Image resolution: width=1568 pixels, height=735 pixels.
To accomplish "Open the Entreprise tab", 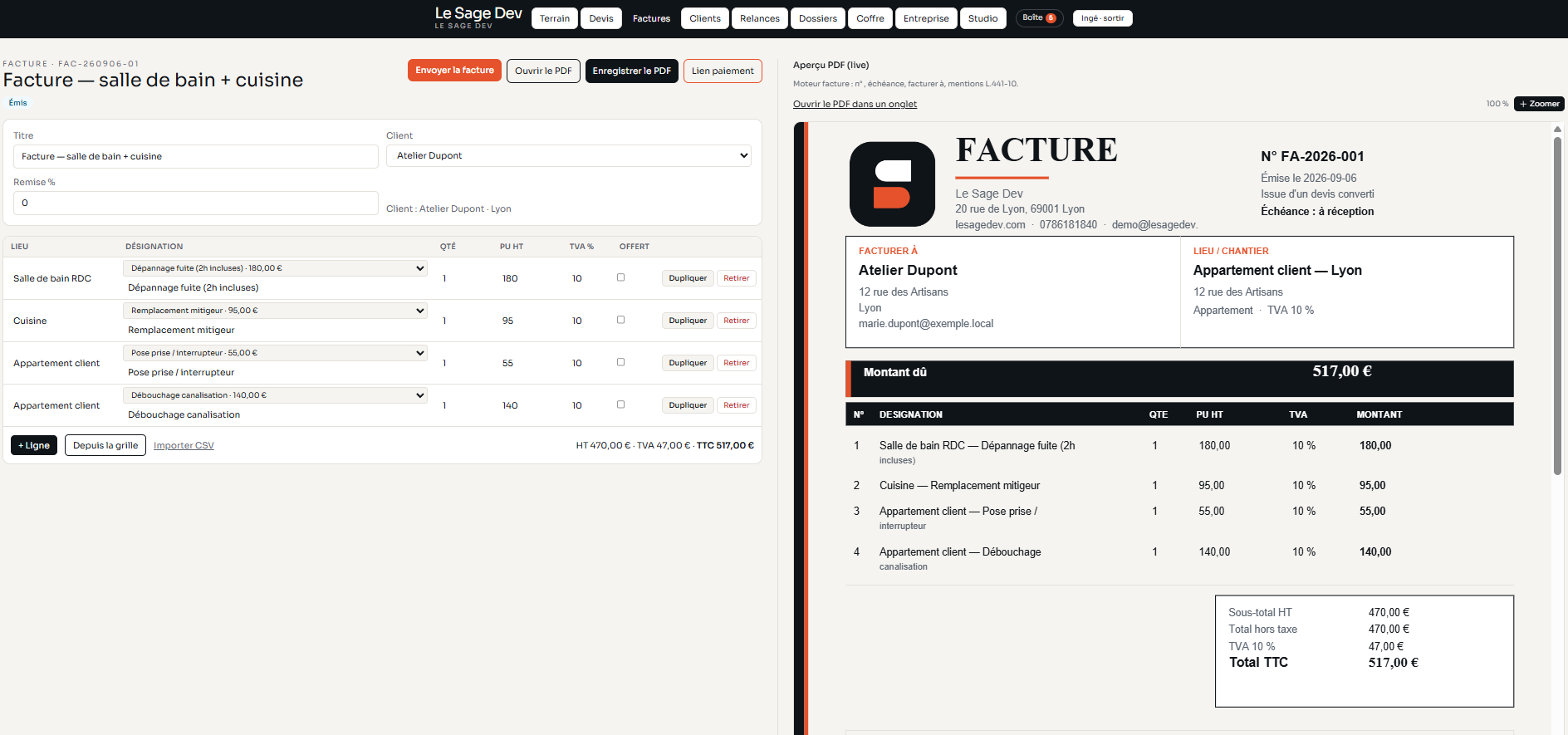I will coord(926,18).
